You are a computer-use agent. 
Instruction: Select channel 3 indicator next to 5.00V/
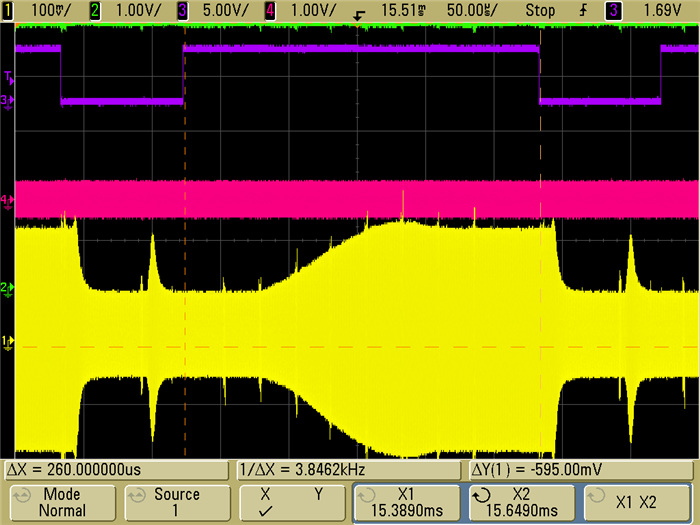(182, 10)
